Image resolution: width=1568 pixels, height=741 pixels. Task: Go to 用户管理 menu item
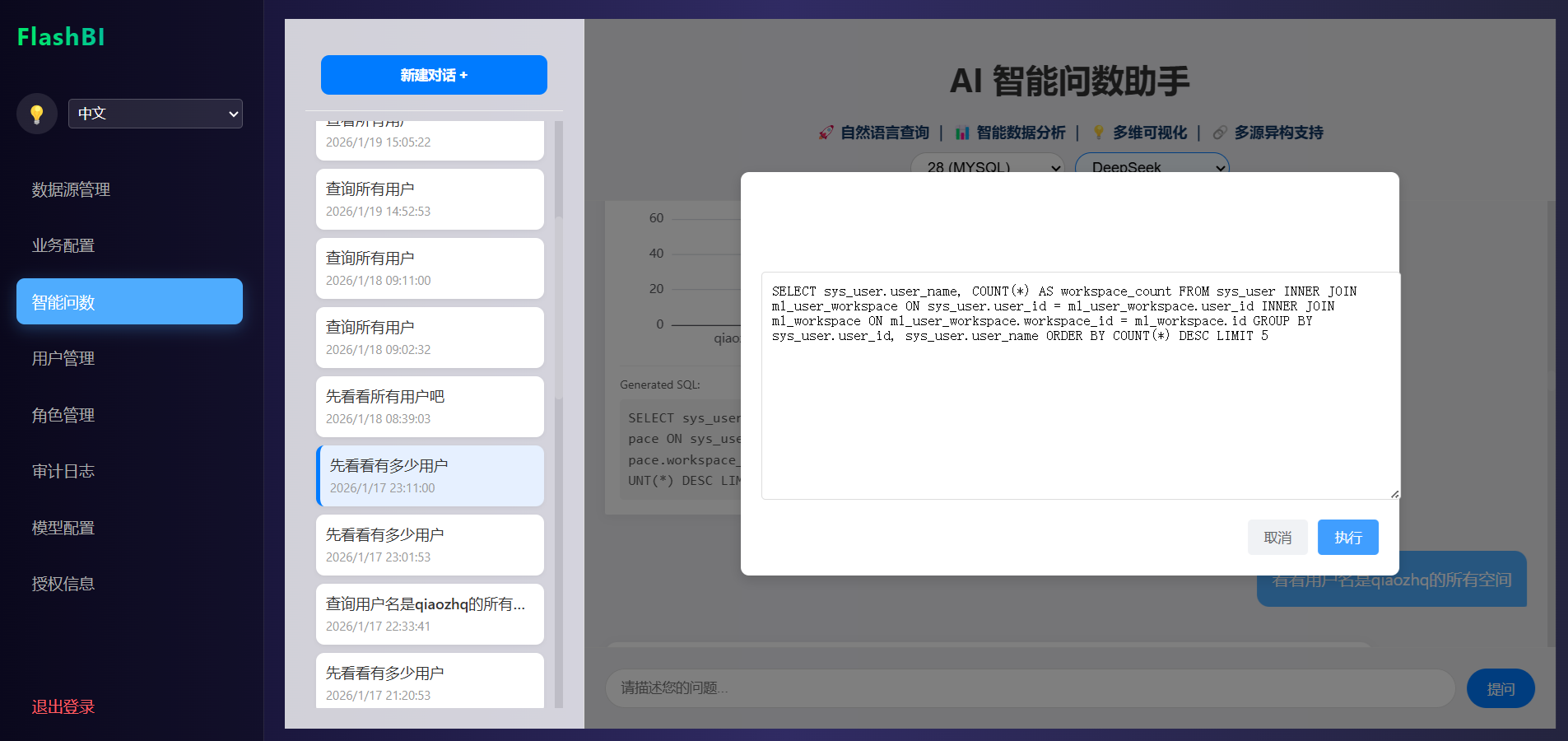(63, 358)
